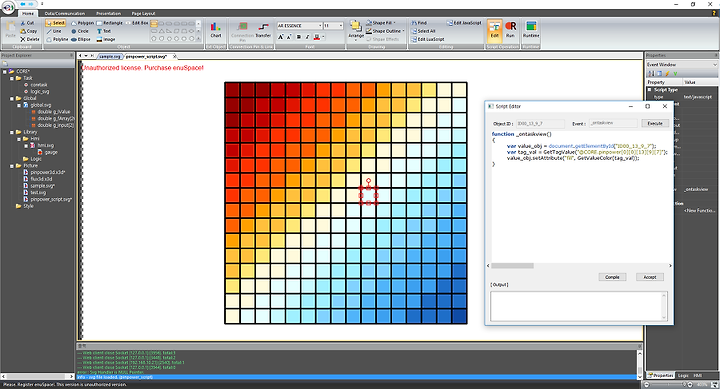This screenshot has height=389, width=720.
Task: Insert an Image object
Action: [106, 39]
